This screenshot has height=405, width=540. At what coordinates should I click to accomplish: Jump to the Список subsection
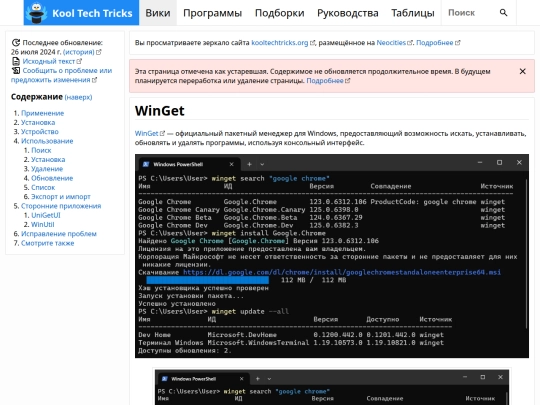coord(43,187)
